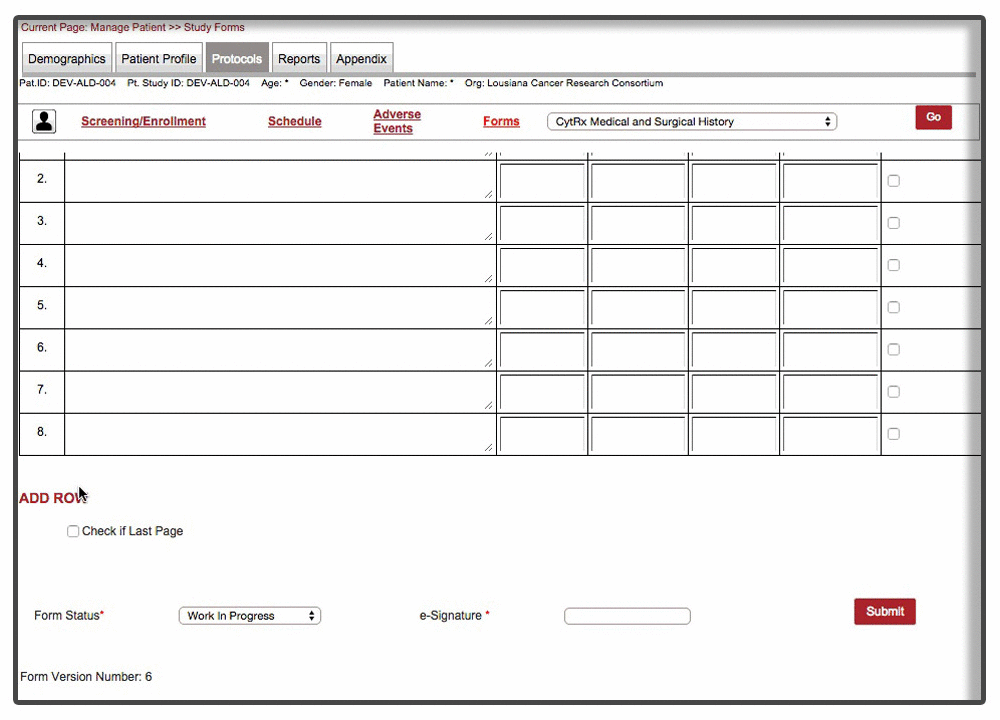
Task: Open the Schedule link
Action: [295, 121]
